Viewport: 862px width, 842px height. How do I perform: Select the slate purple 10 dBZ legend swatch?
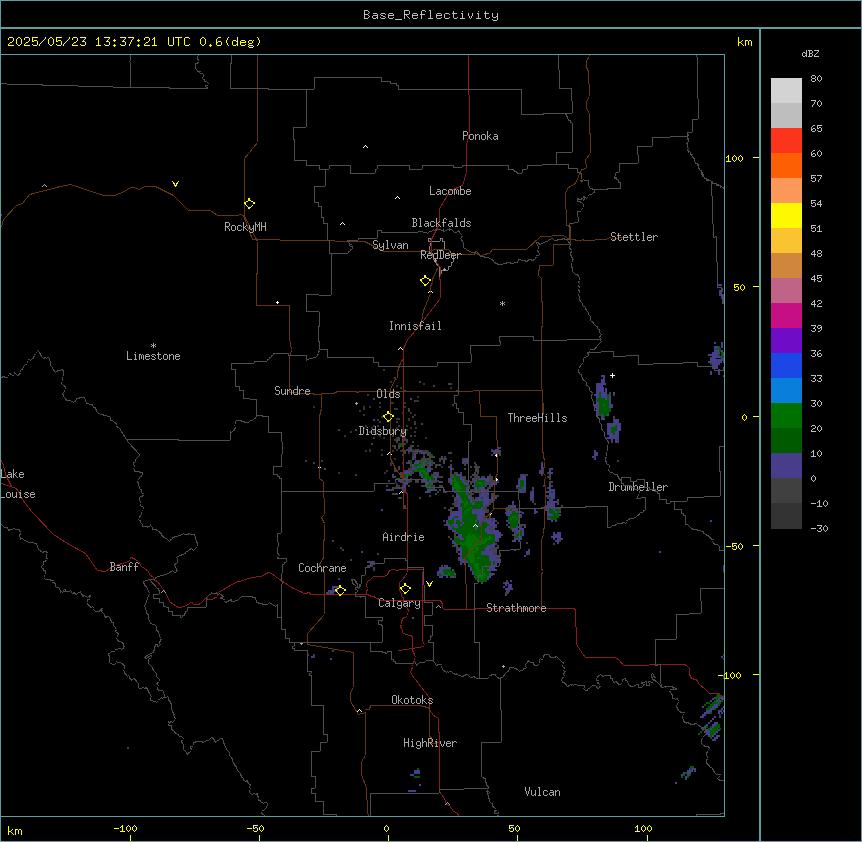pos(786,466)
